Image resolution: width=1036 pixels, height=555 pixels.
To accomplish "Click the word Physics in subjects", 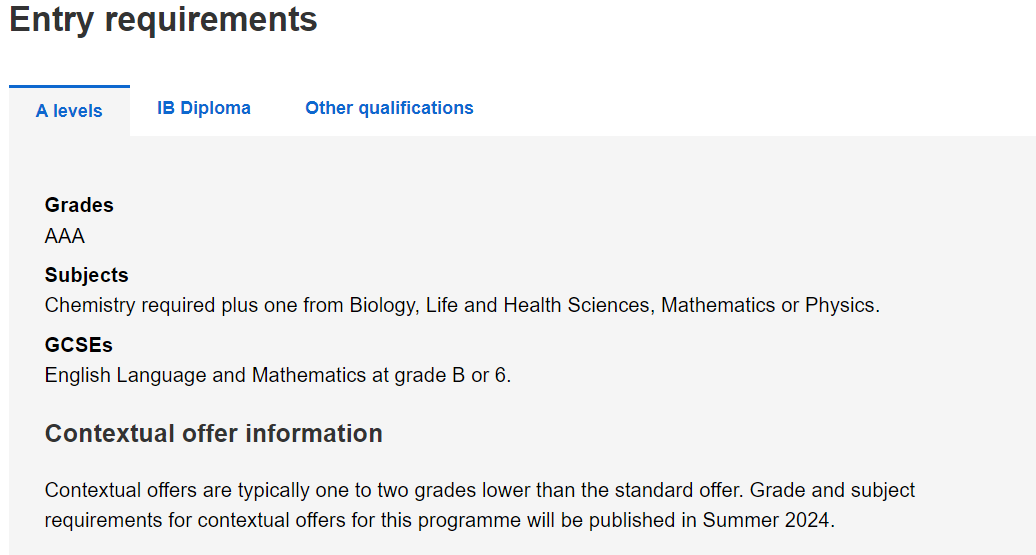I will click(842, 305).
